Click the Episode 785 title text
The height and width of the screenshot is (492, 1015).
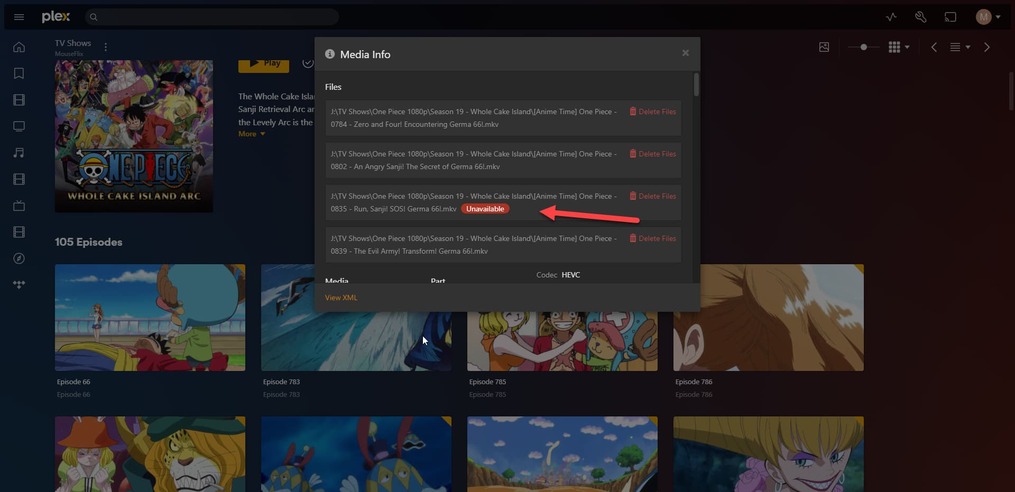pyautogui.click(x=487, y=382)
